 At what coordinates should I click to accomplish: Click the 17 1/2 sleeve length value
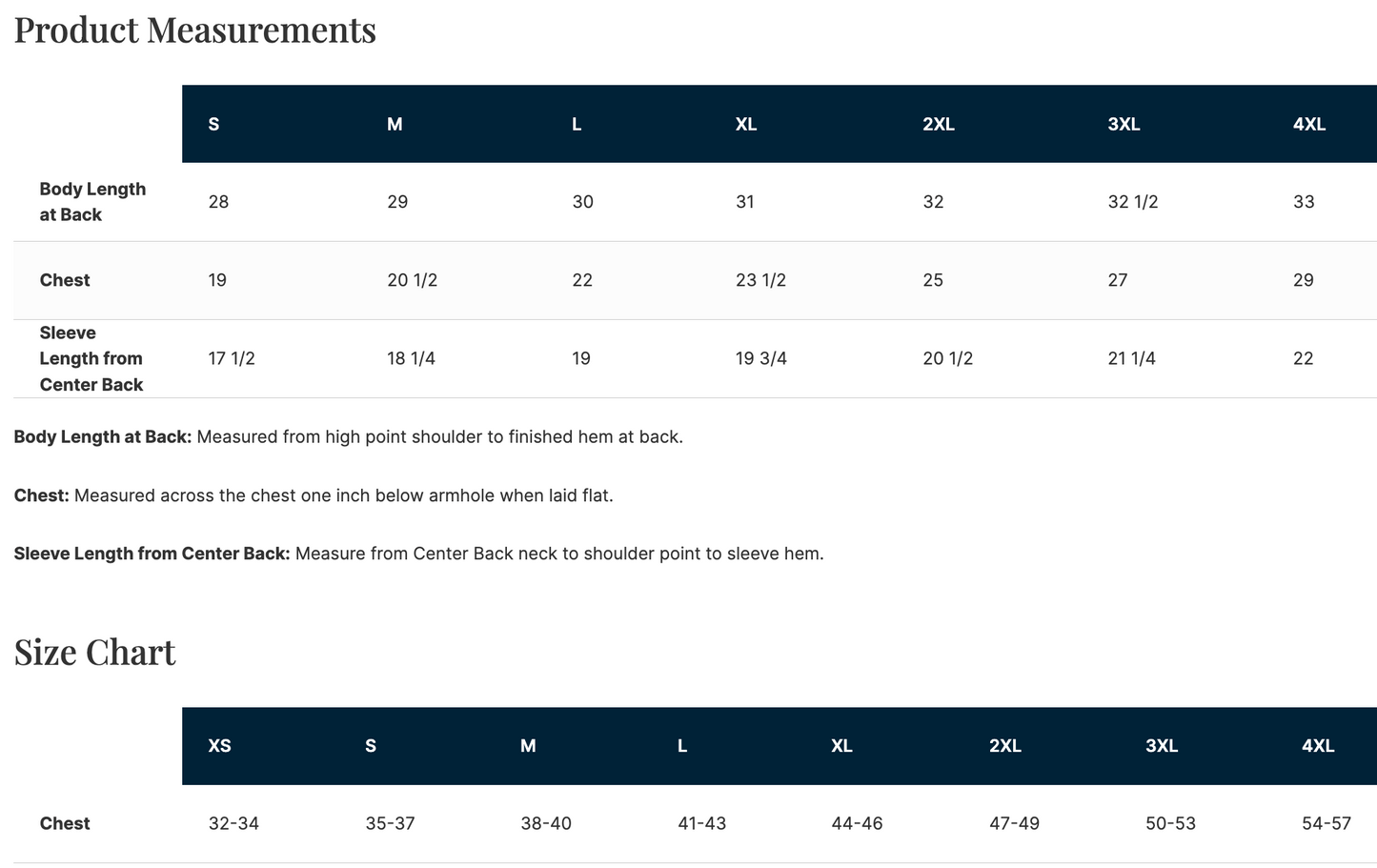tap(232, 358)
